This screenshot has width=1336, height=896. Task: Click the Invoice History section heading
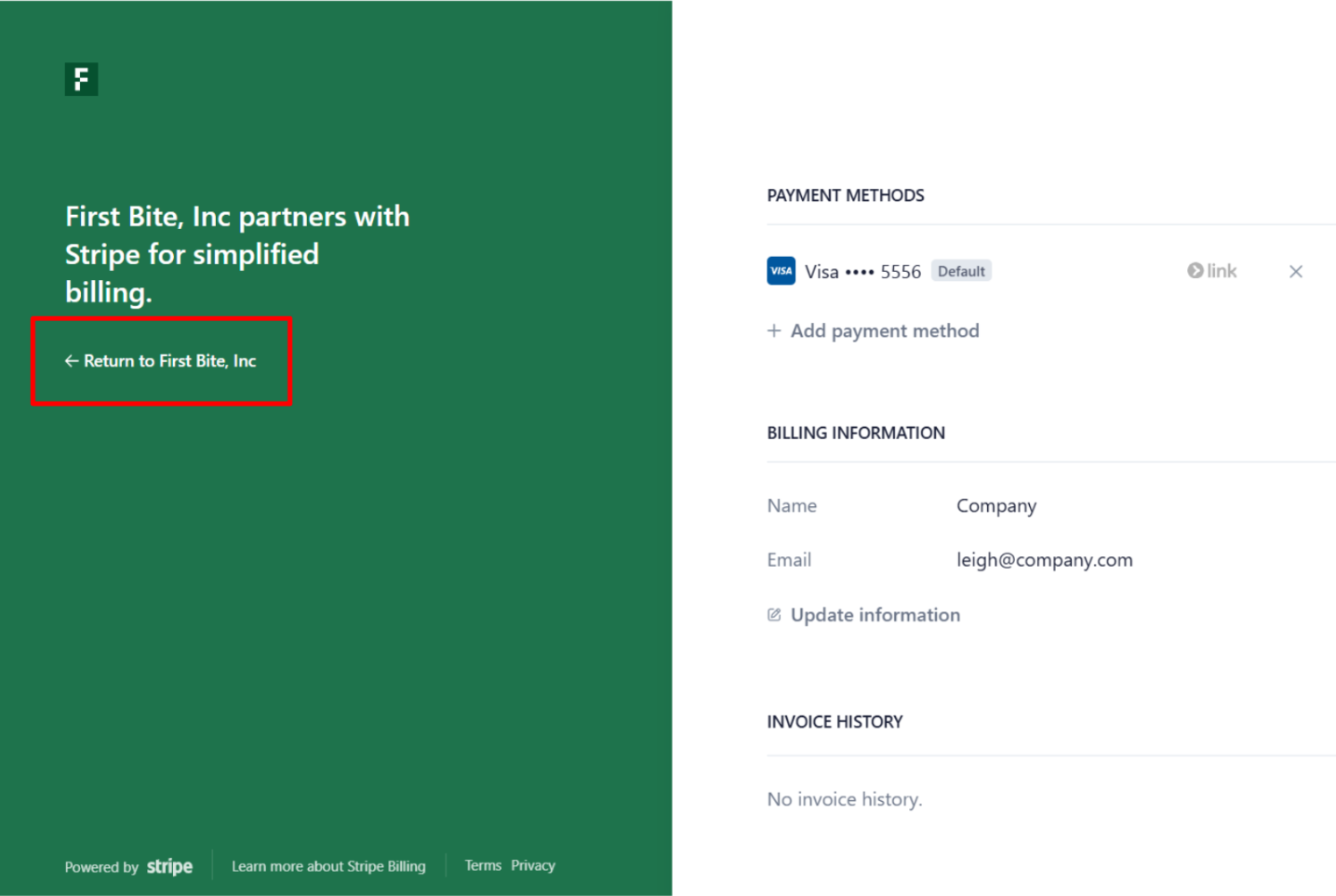click(x=835, y=722)
